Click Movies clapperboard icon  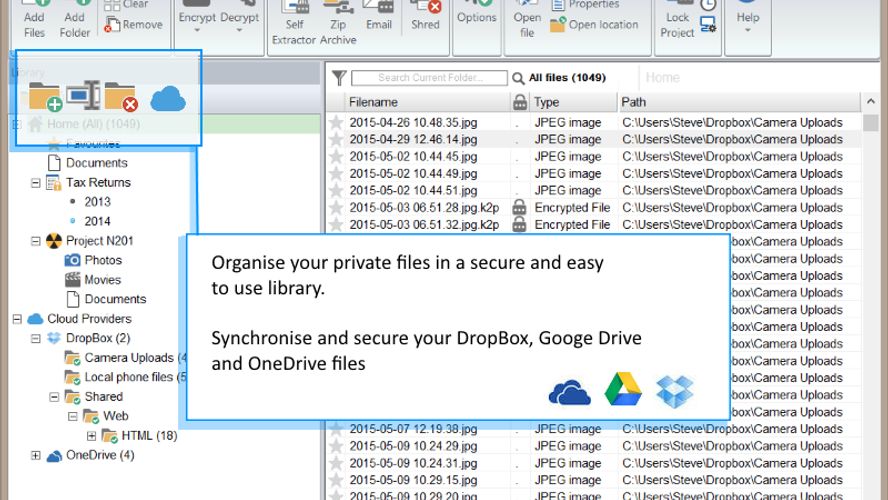point(72,280)
